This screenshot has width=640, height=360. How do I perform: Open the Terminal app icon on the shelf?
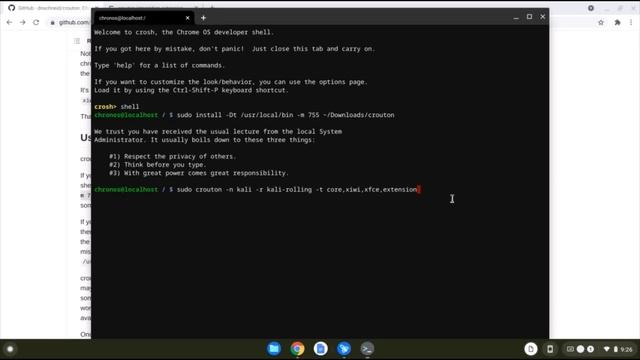pos(367,349)
